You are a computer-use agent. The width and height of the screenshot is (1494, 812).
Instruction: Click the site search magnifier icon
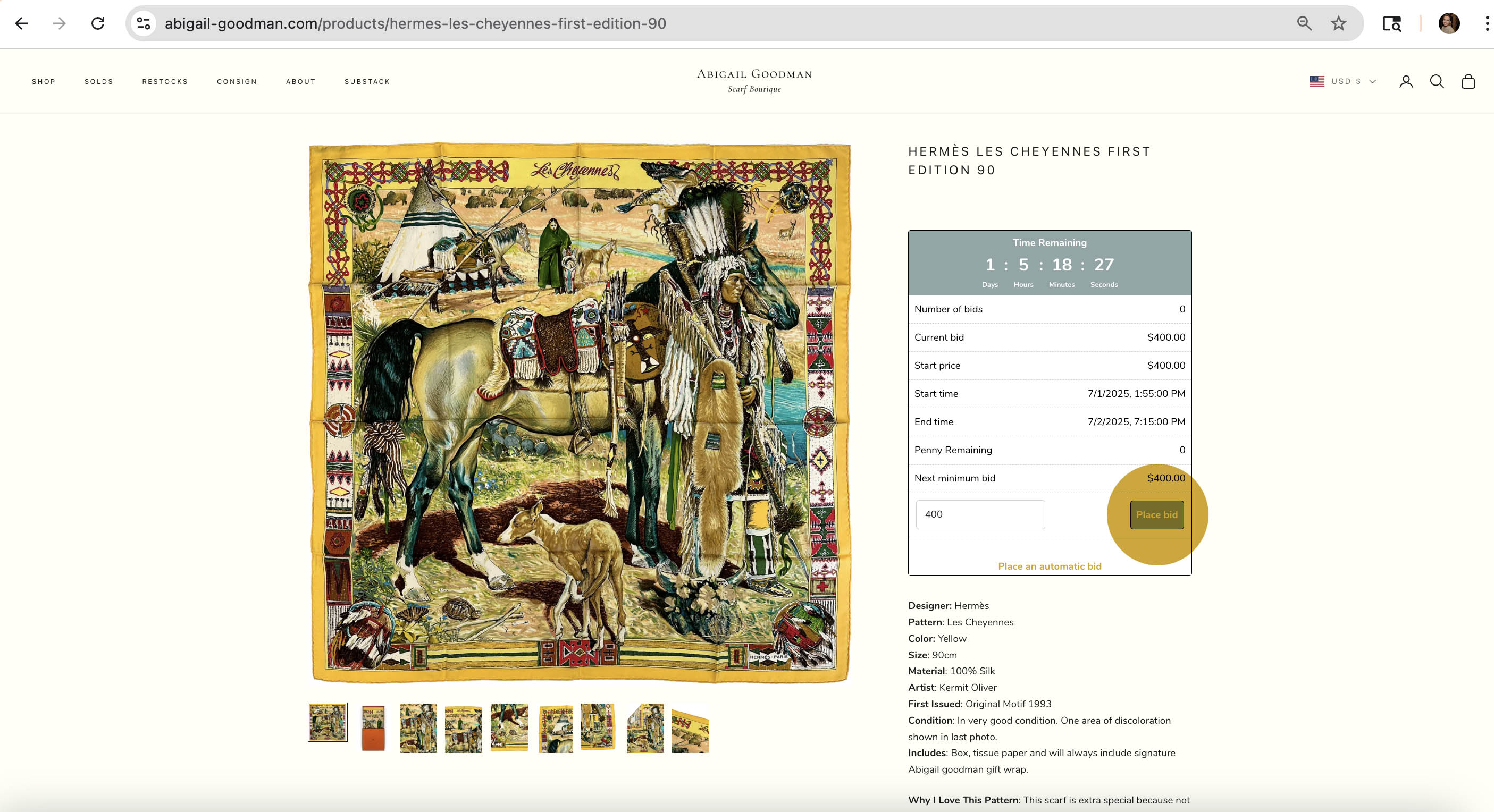pos(1437,82)
